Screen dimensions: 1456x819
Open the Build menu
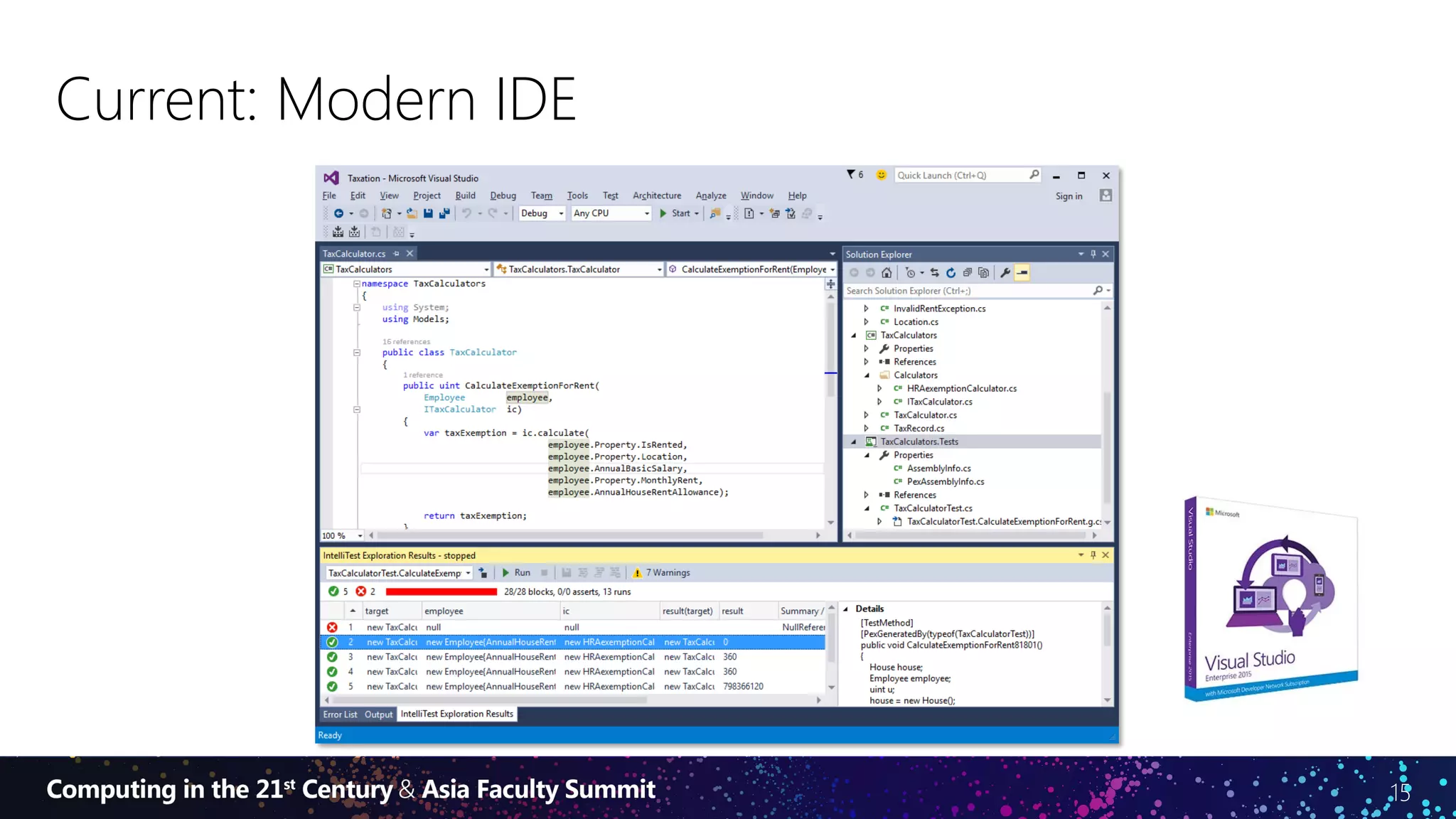[466, 196]
